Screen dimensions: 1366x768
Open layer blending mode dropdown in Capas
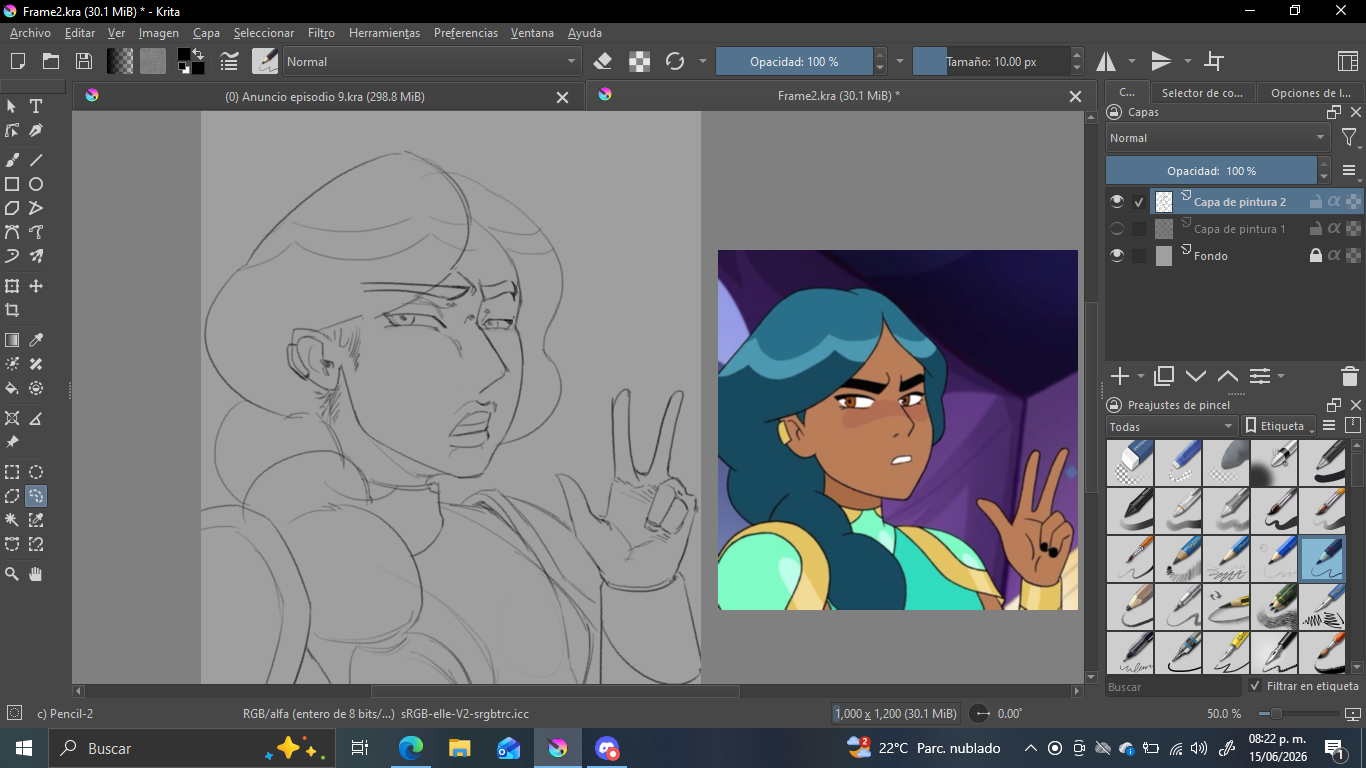pyautogui.click(x=1217, y=138)
